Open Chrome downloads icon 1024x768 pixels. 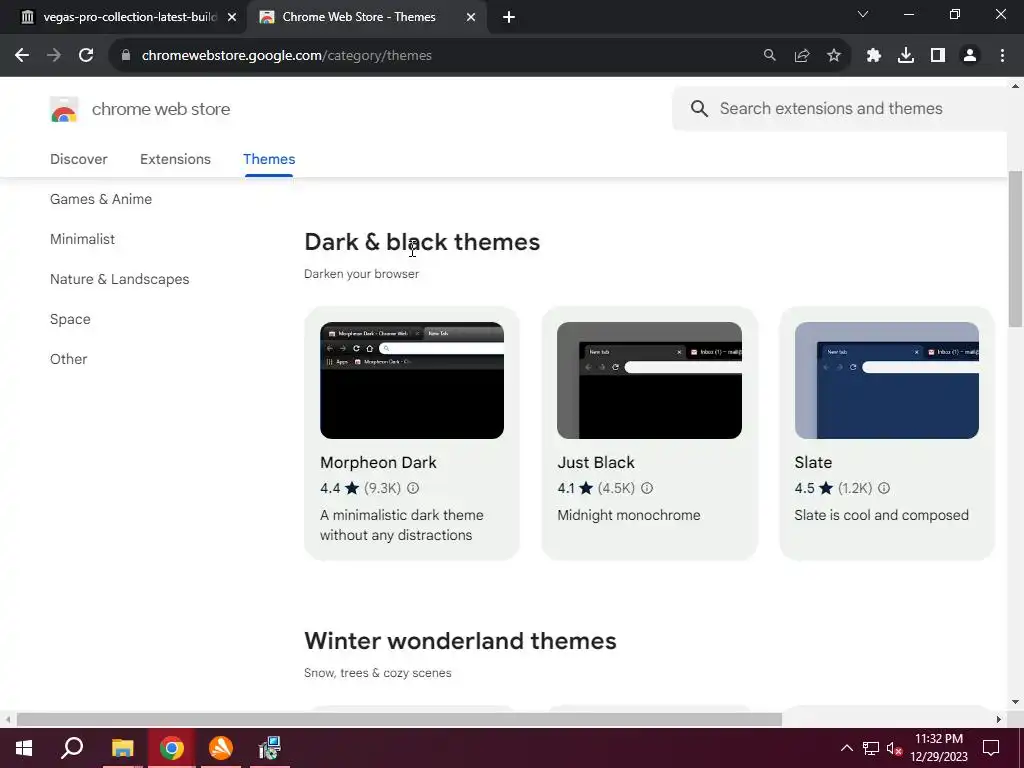tap(906, 56)
